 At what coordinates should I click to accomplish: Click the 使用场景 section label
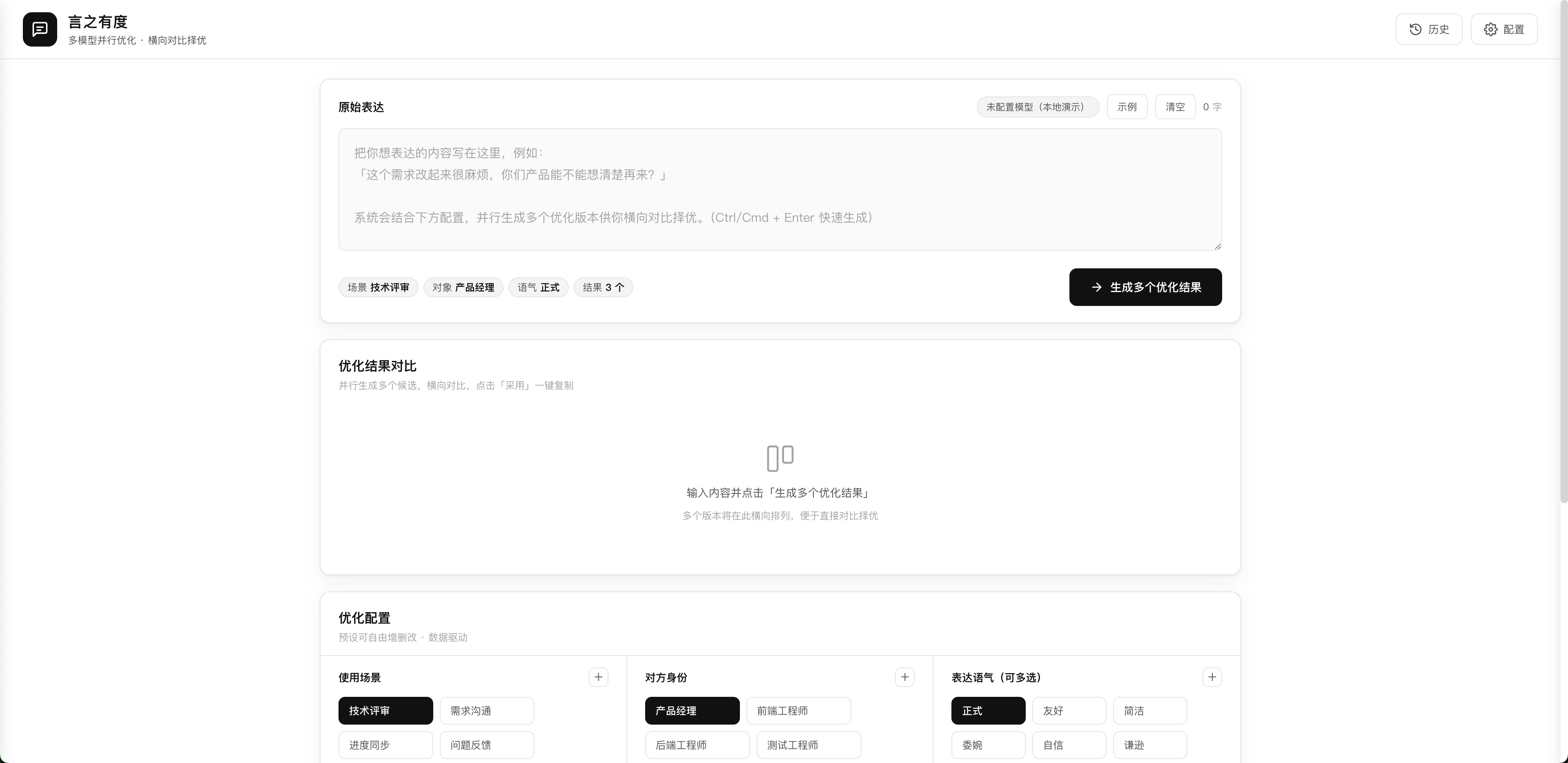[x=359, y=677]
